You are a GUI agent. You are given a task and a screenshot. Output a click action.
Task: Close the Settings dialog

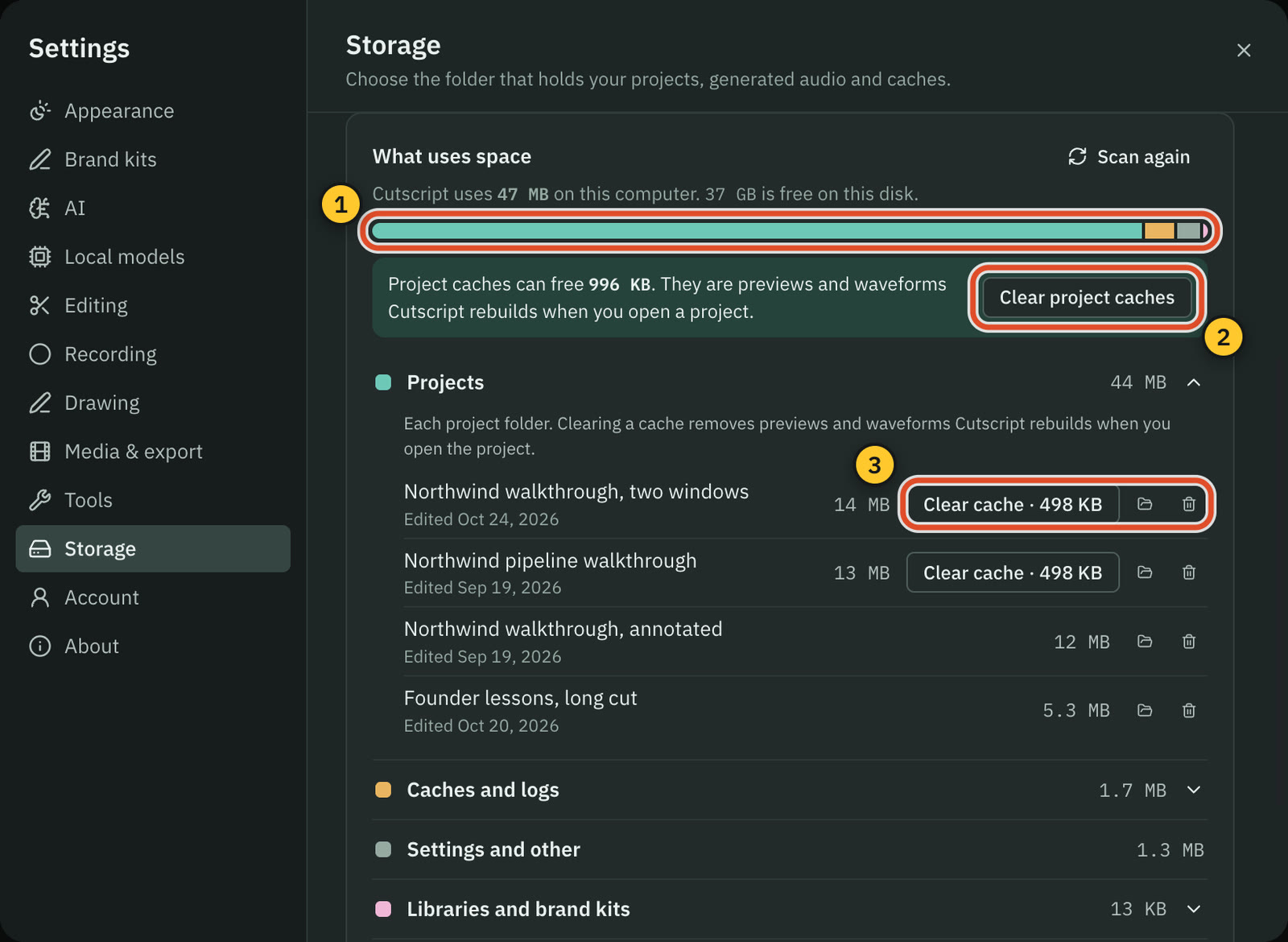[1244, 50]
